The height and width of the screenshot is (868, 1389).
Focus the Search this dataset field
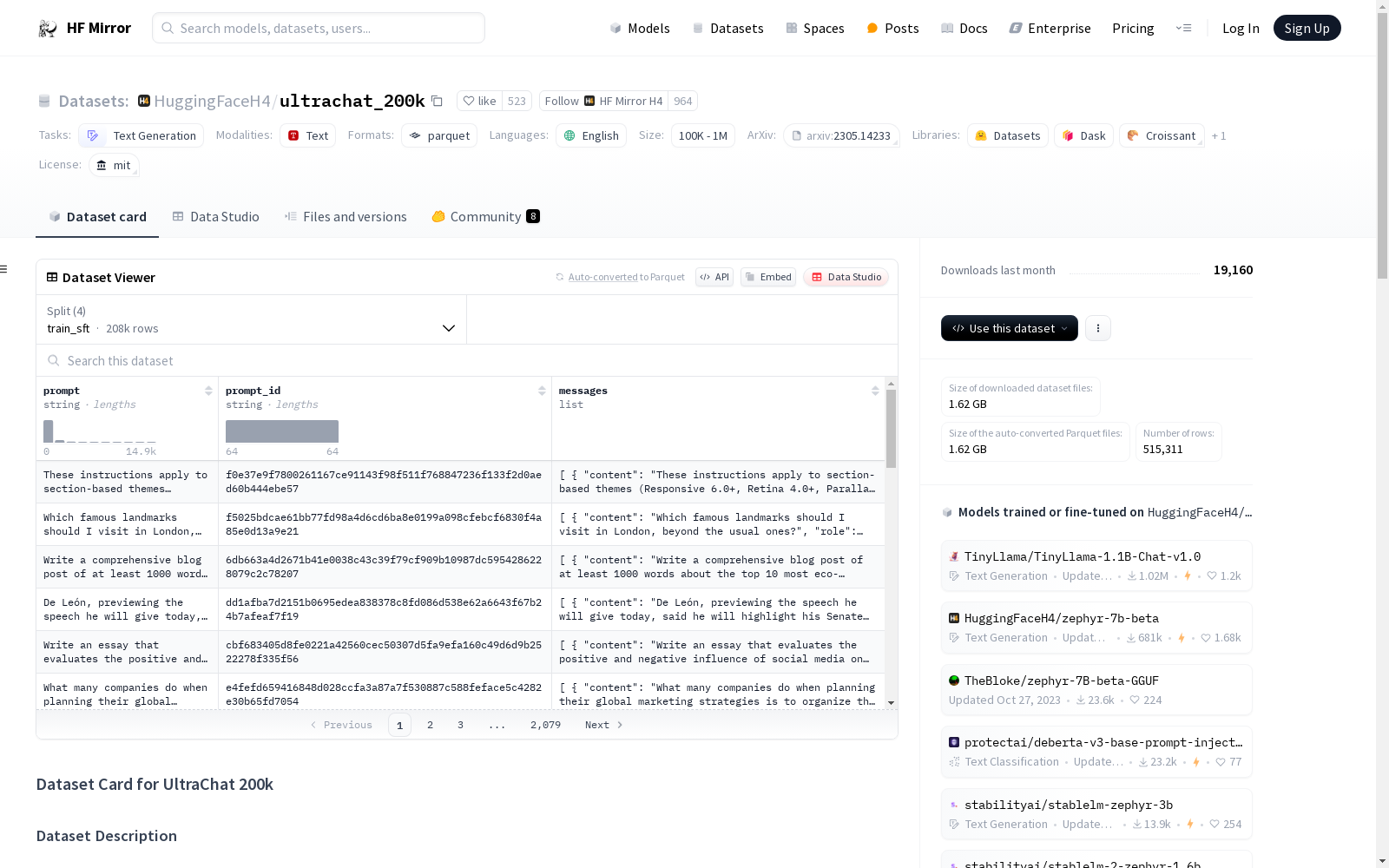[467, 360]
